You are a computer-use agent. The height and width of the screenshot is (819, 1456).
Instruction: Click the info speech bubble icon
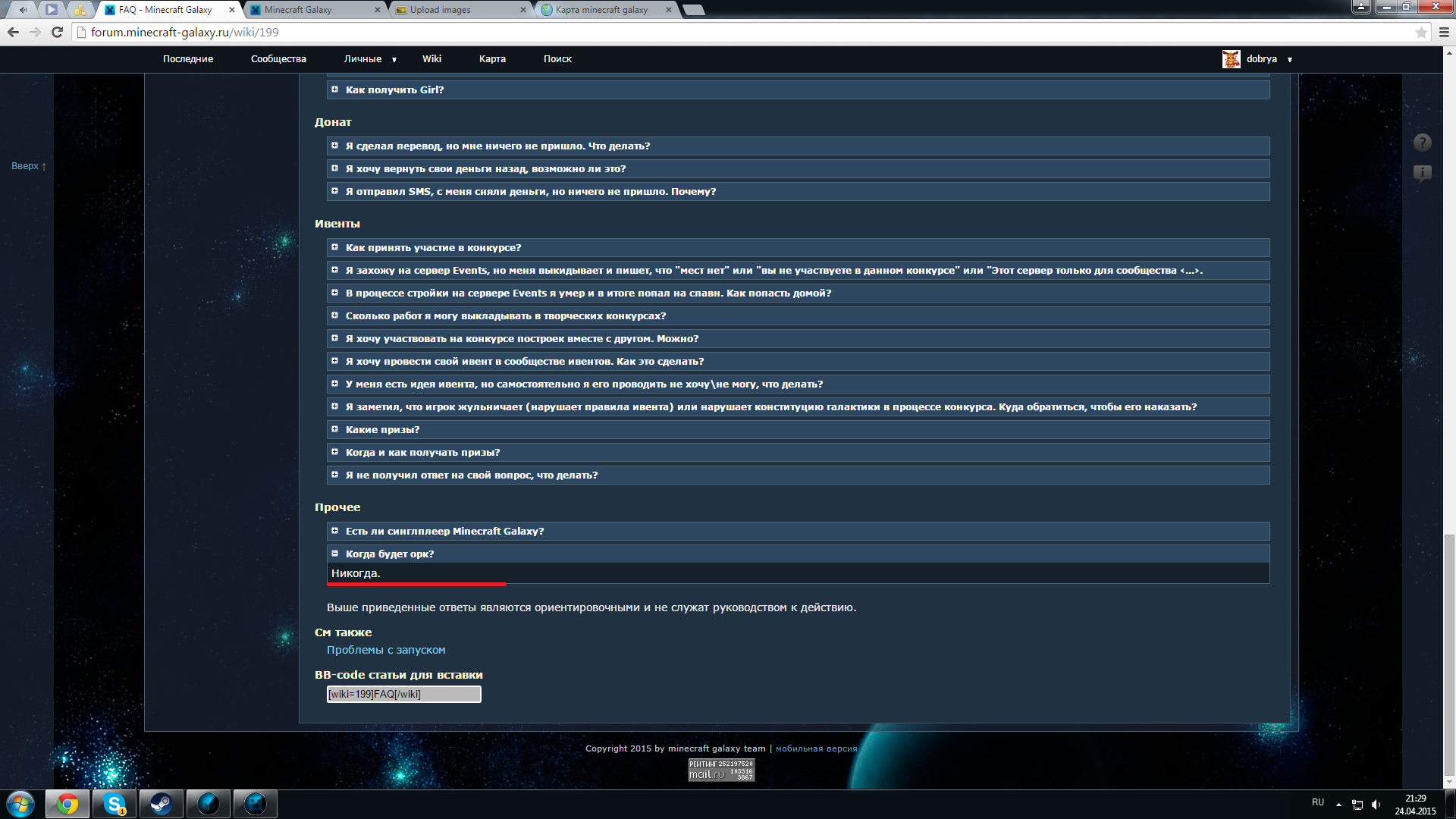1422,174
